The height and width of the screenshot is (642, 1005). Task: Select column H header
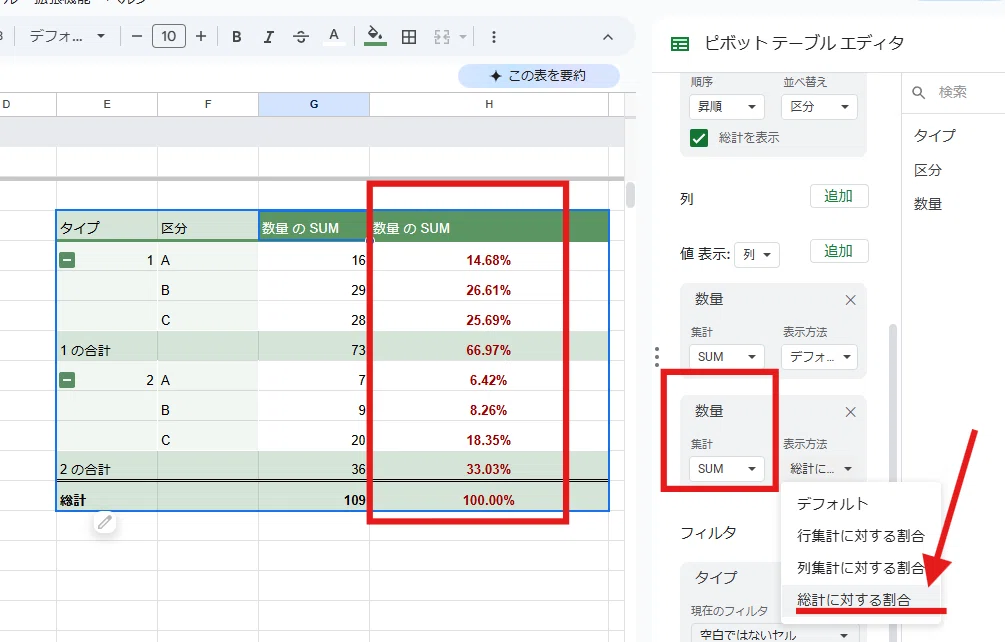(489, 104)
